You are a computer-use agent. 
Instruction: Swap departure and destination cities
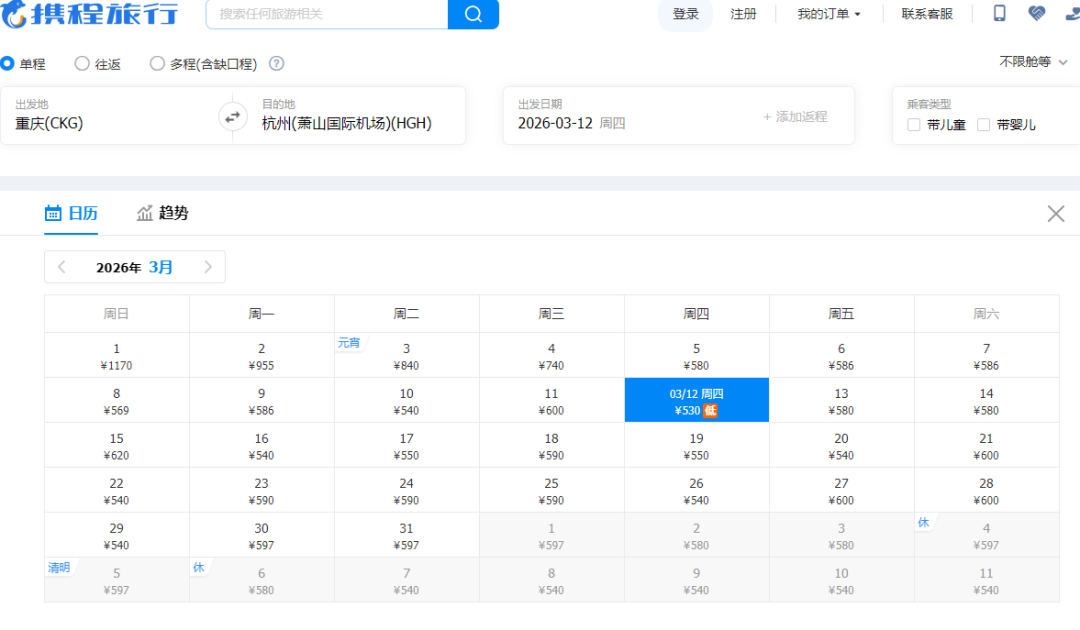coord(233,116)
